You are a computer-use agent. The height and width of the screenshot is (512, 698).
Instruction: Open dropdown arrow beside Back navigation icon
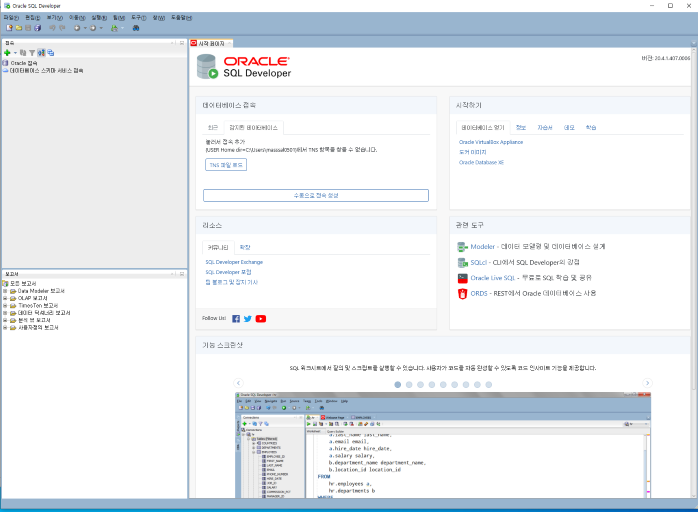(x=85, y=28)
